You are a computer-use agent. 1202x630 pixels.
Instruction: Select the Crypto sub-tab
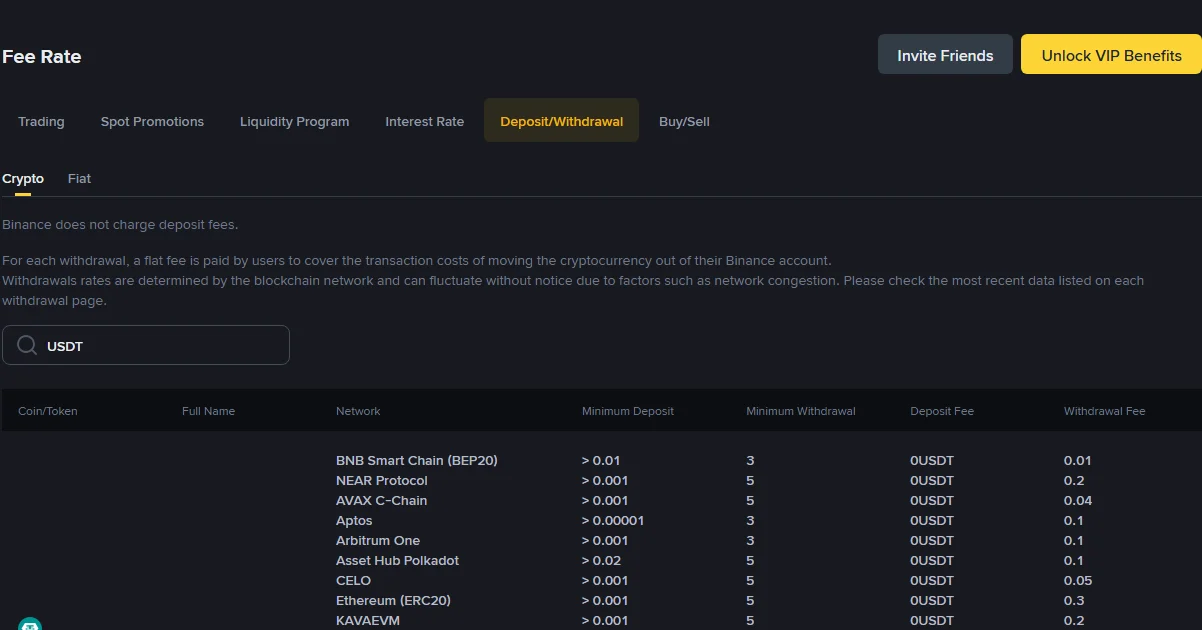tap(23, 179)
